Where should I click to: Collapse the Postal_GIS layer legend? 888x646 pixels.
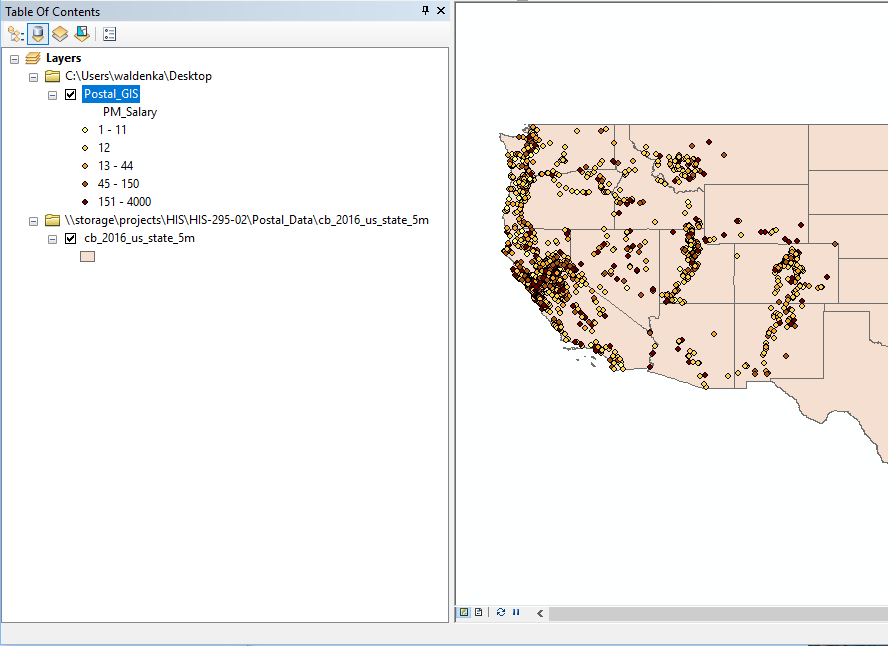pos(52,95)
